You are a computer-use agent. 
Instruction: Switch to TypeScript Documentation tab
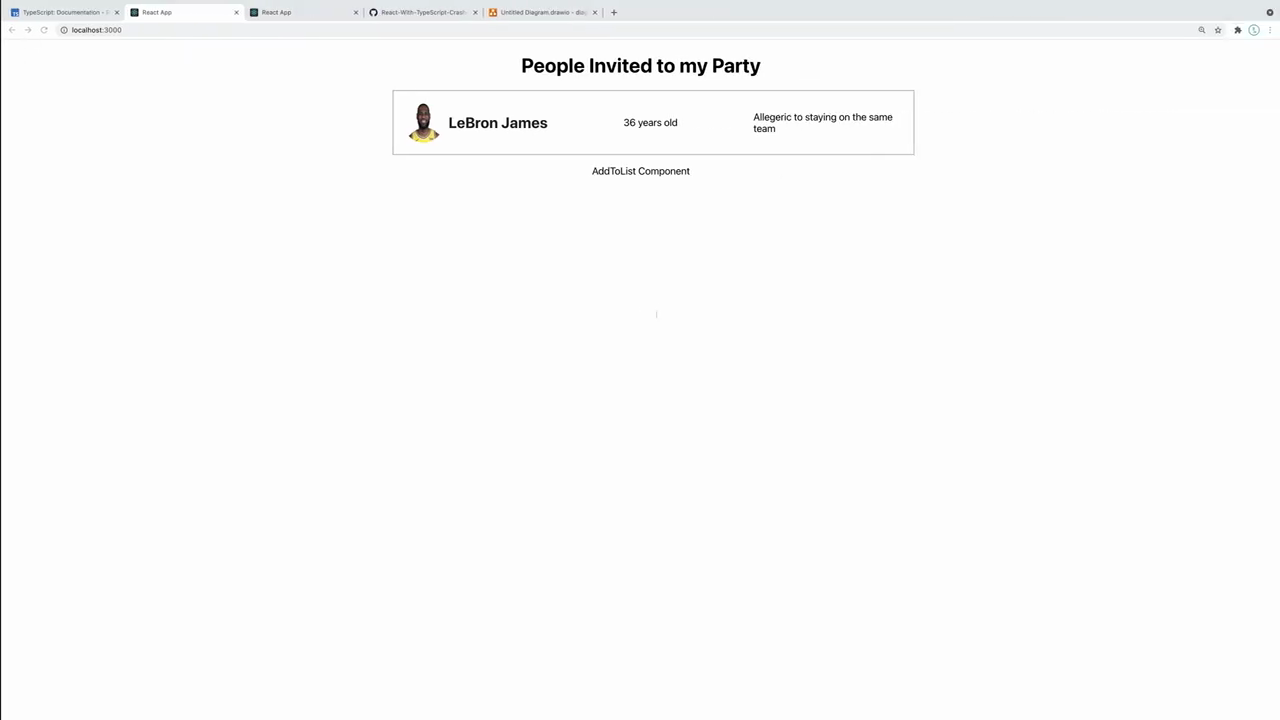point(61,12)
